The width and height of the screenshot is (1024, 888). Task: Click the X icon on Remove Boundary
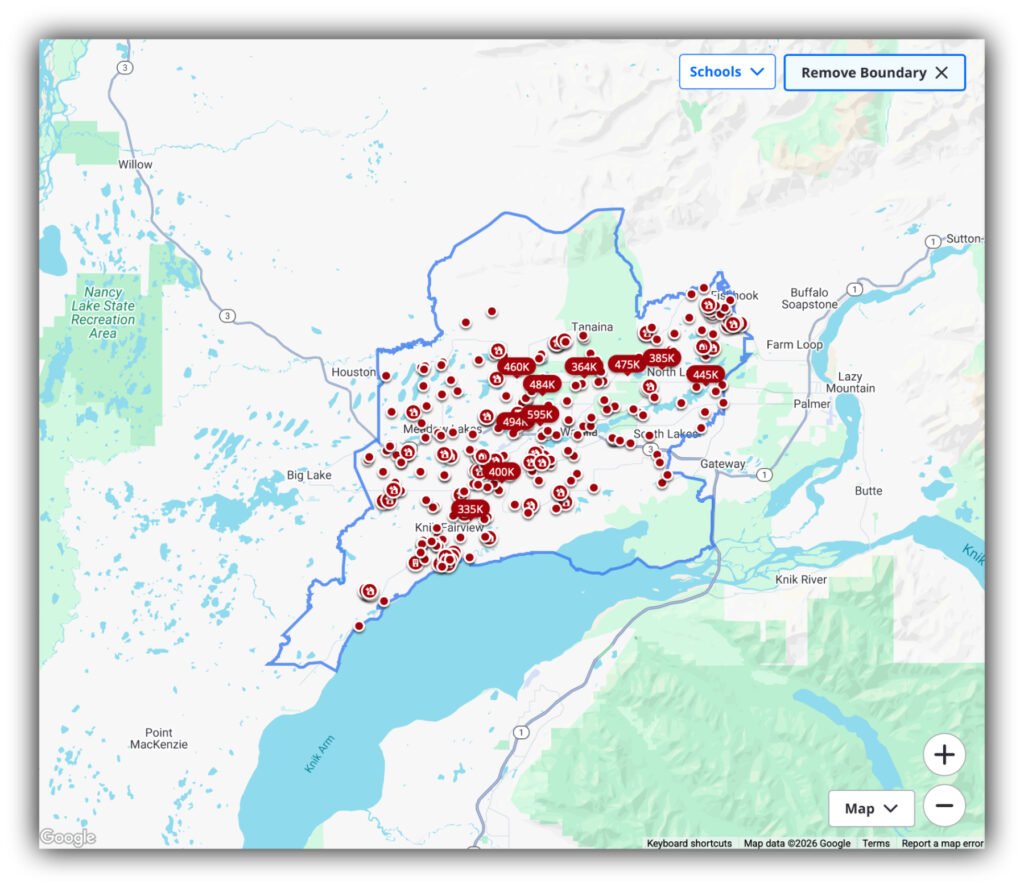click(x=941, y=73)
